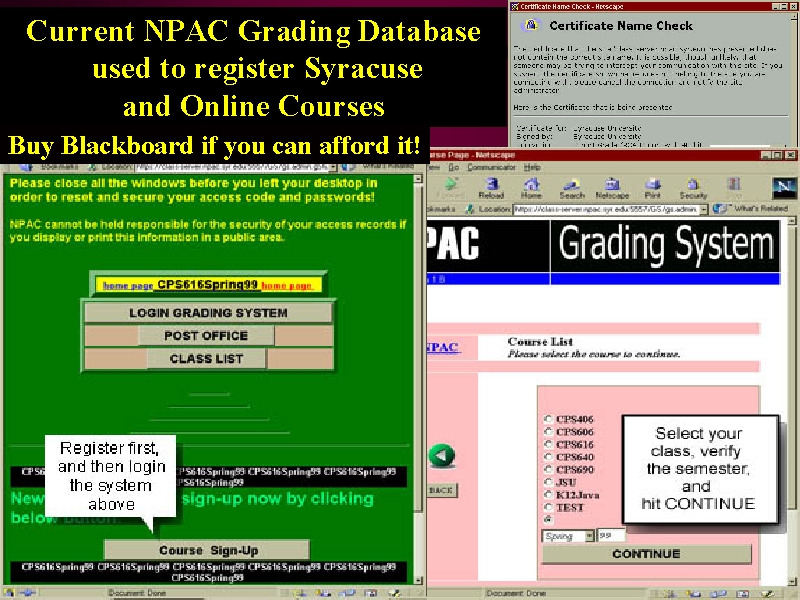Click the location bookmark icon in right Netscape window
Image resolution: width=800 pixels, height=600 pixels.
(x=469, y=209)
